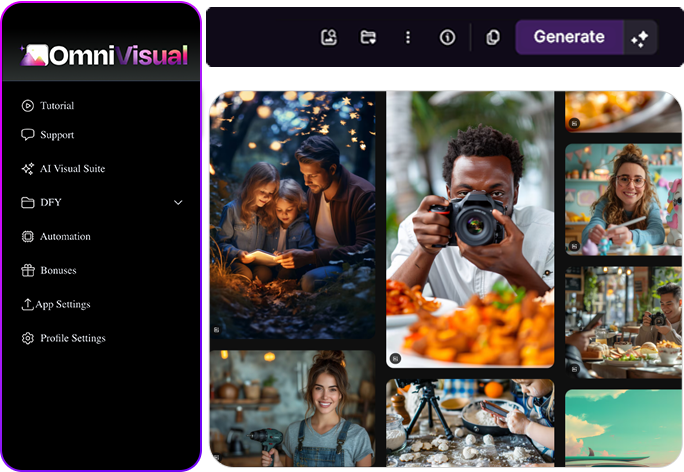Click the Generate button
This screenshot has height=472, width=684.
[568, 37]
